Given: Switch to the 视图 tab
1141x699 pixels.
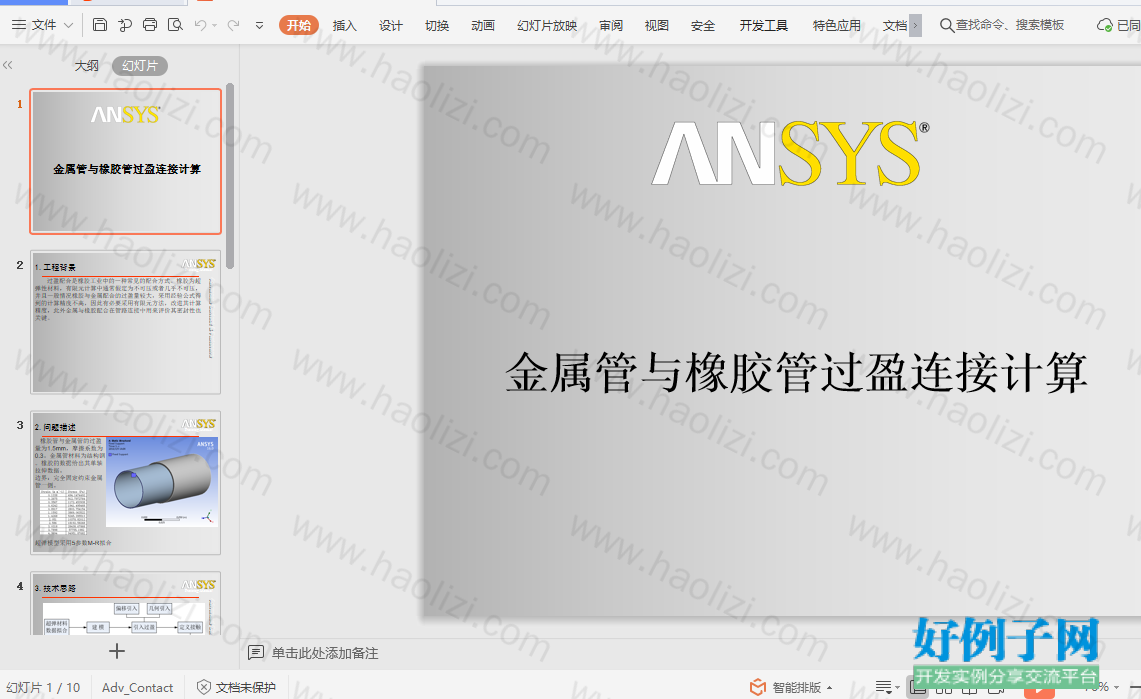Looking at the screenshot, I should (x=656, y=25).
